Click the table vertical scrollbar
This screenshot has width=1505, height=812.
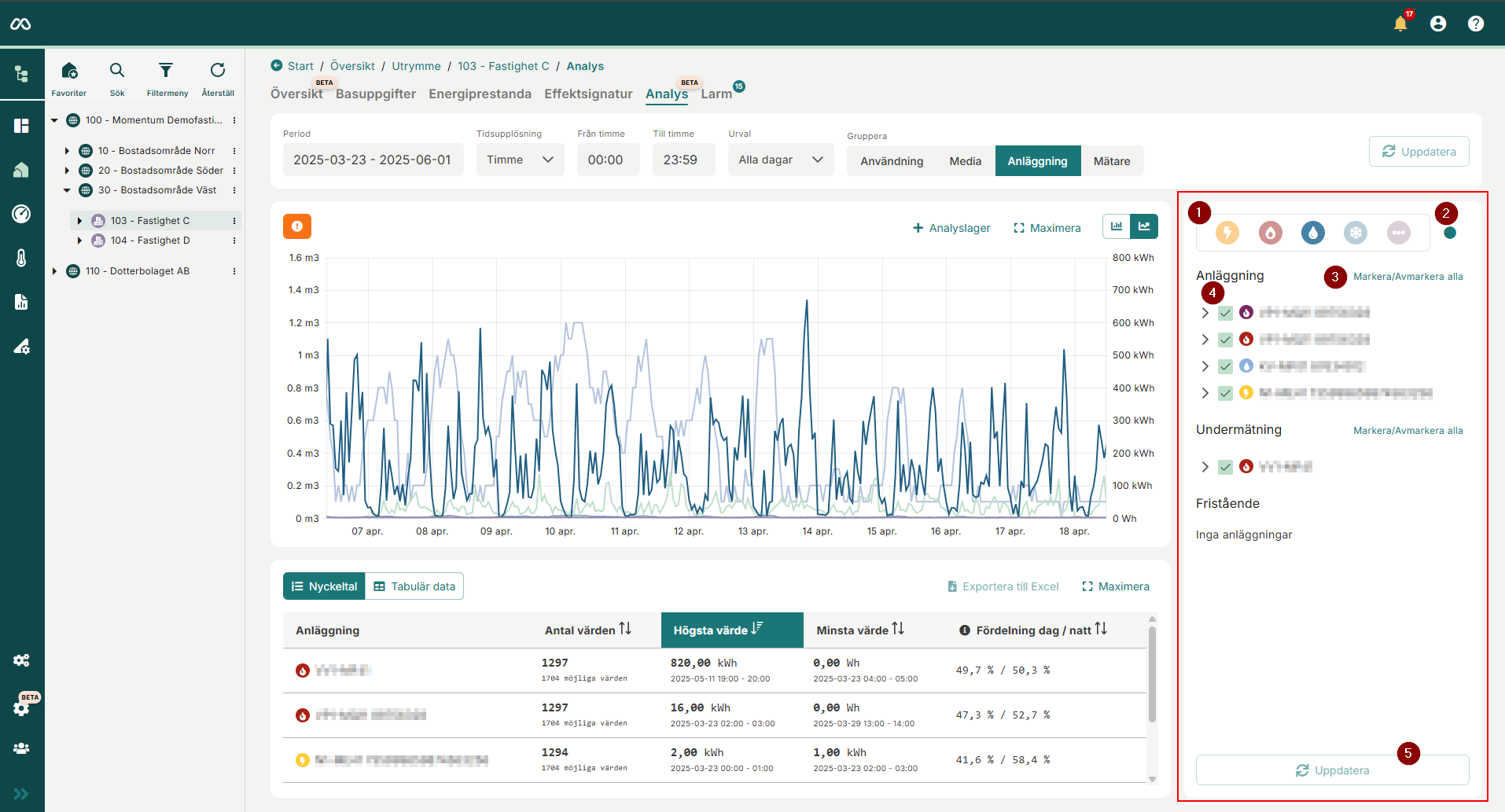[1153, 674]
